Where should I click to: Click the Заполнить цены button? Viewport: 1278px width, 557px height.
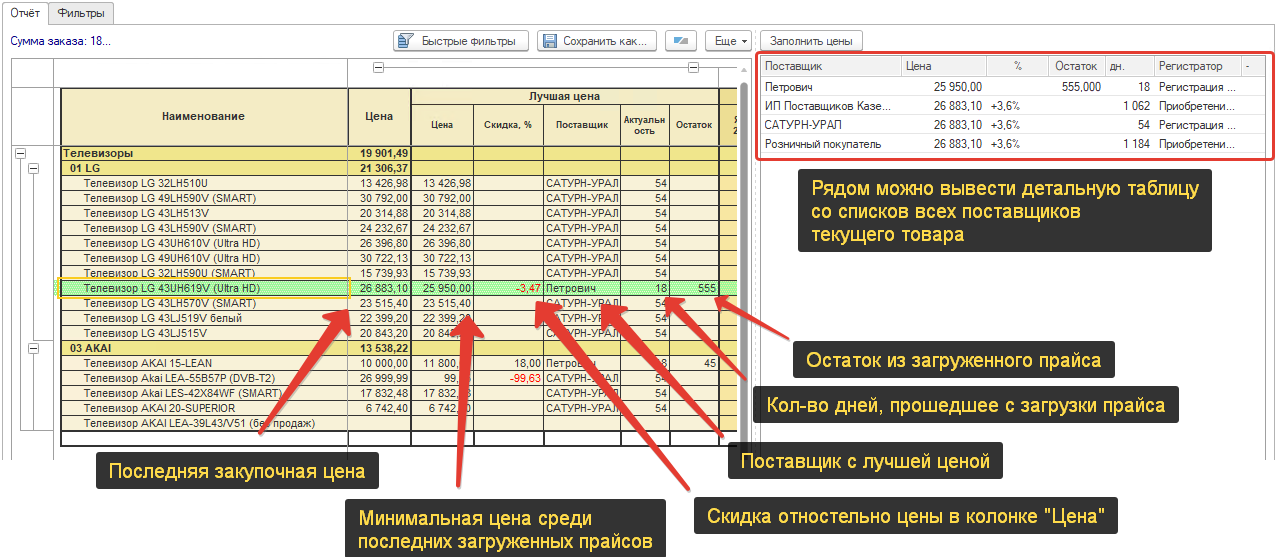(811, 41)
